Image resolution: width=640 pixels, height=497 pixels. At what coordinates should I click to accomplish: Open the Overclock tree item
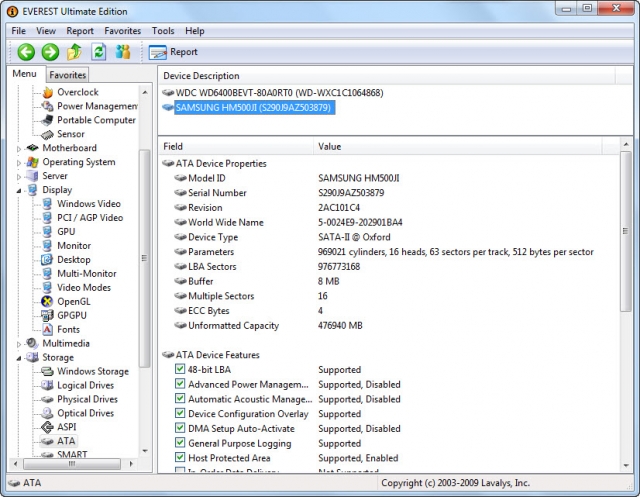click(x=78, y=92)
